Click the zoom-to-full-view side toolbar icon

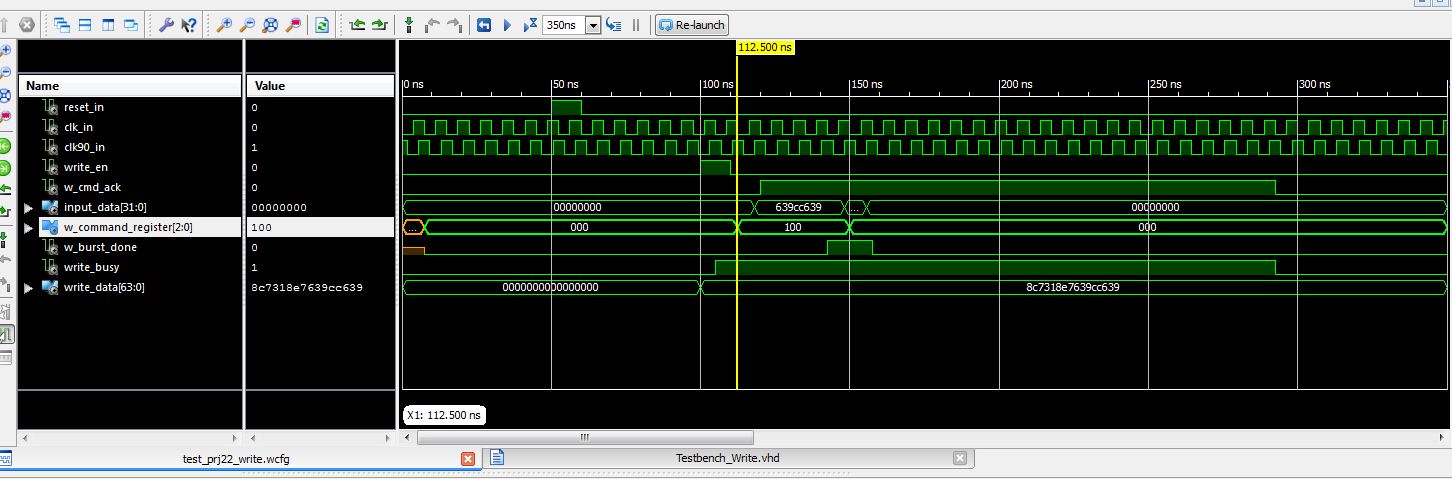pos(5,95)
